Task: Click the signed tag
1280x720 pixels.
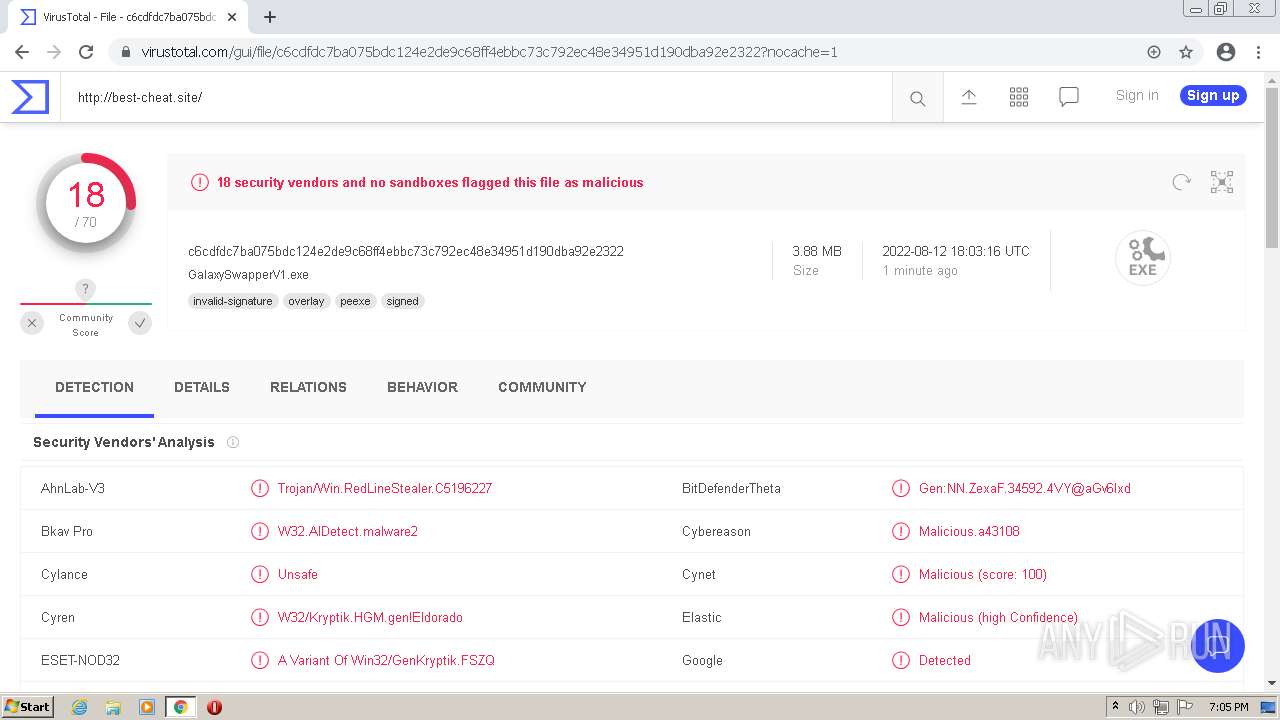Action: pyautogui.click(x=403, y=301)
